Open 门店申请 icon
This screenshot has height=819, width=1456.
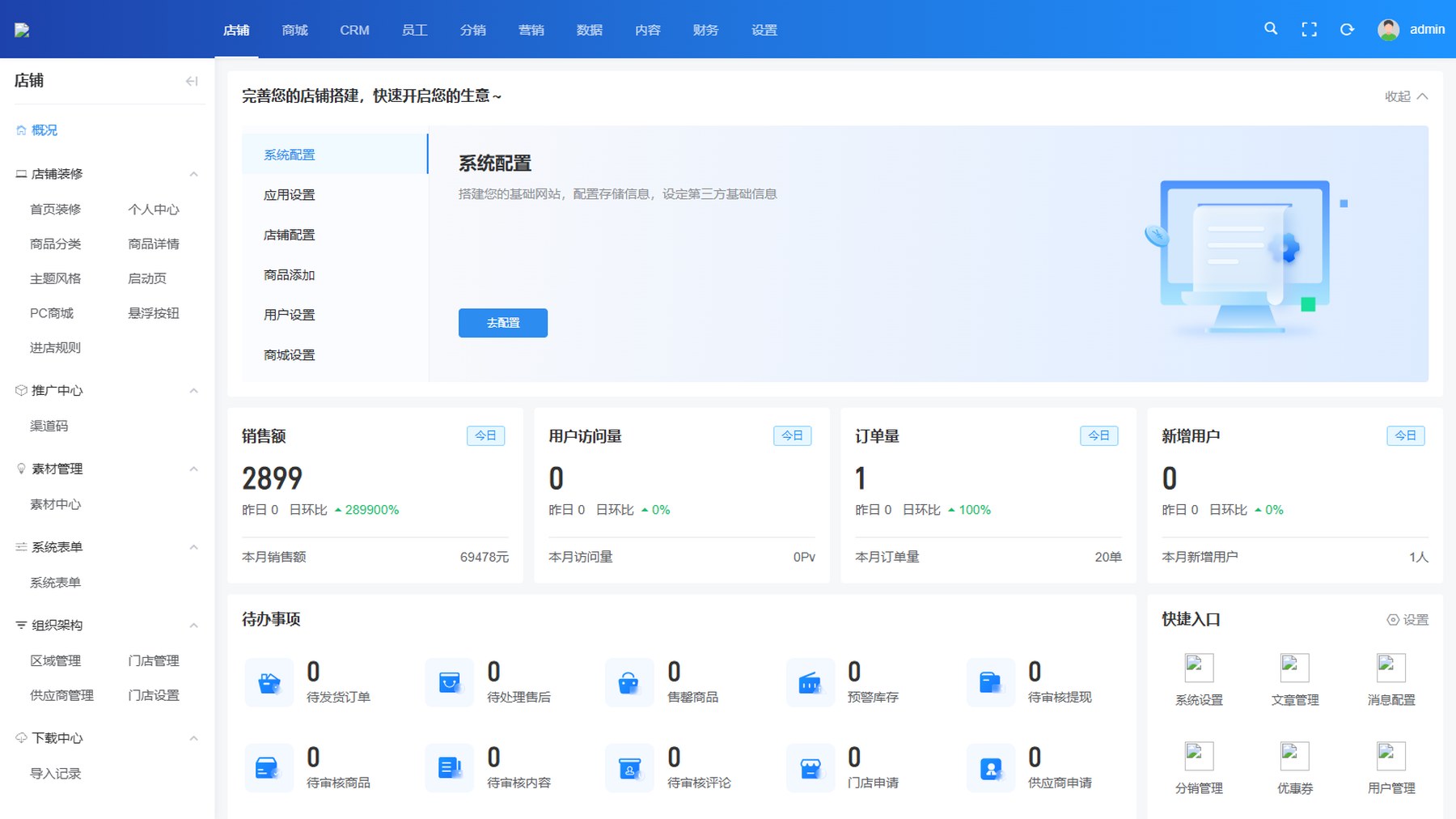(x=810, y=768)
